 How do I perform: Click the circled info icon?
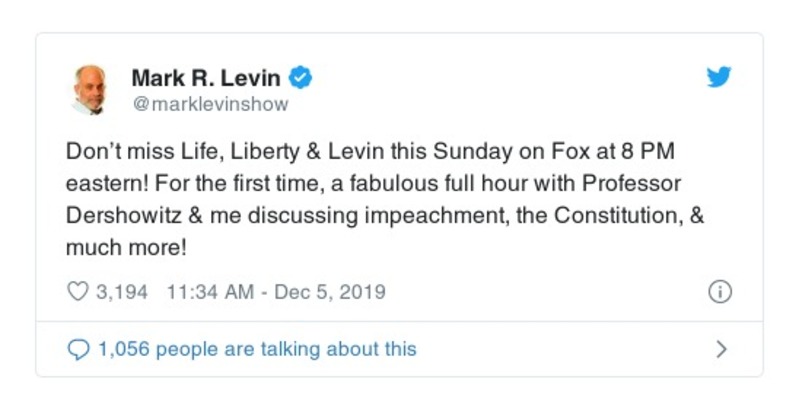point(719,292)
